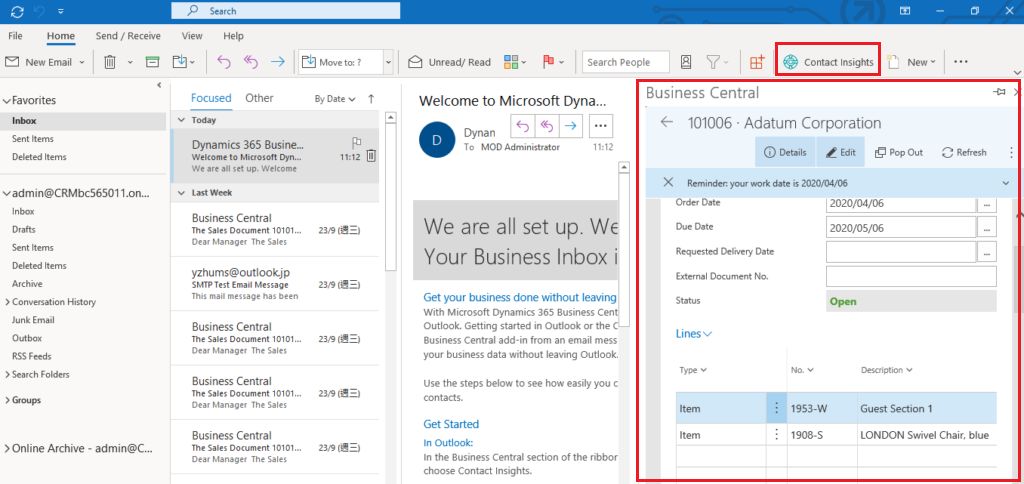
Task: Click the Filter Email funnel icon
Action: pos(713,62)
